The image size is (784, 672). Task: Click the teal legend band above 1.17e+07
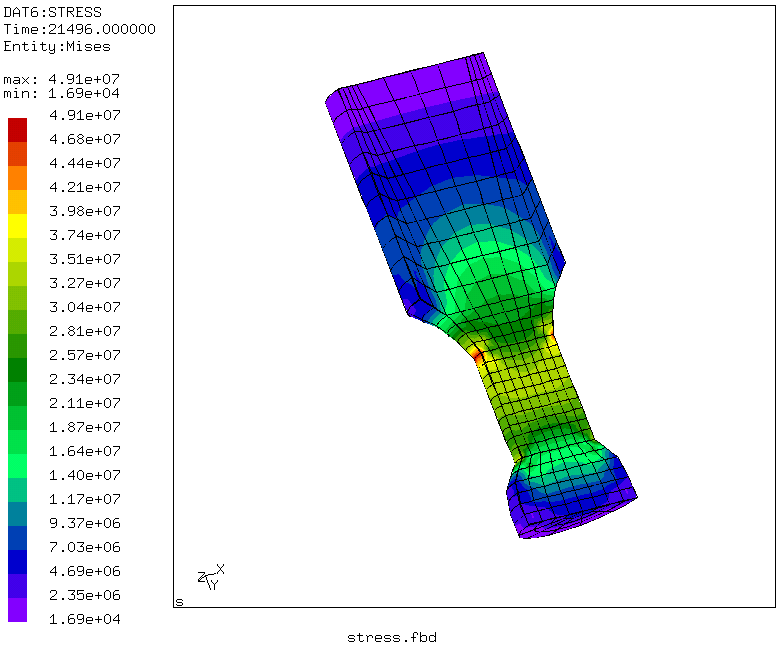[x=18, y=490]
